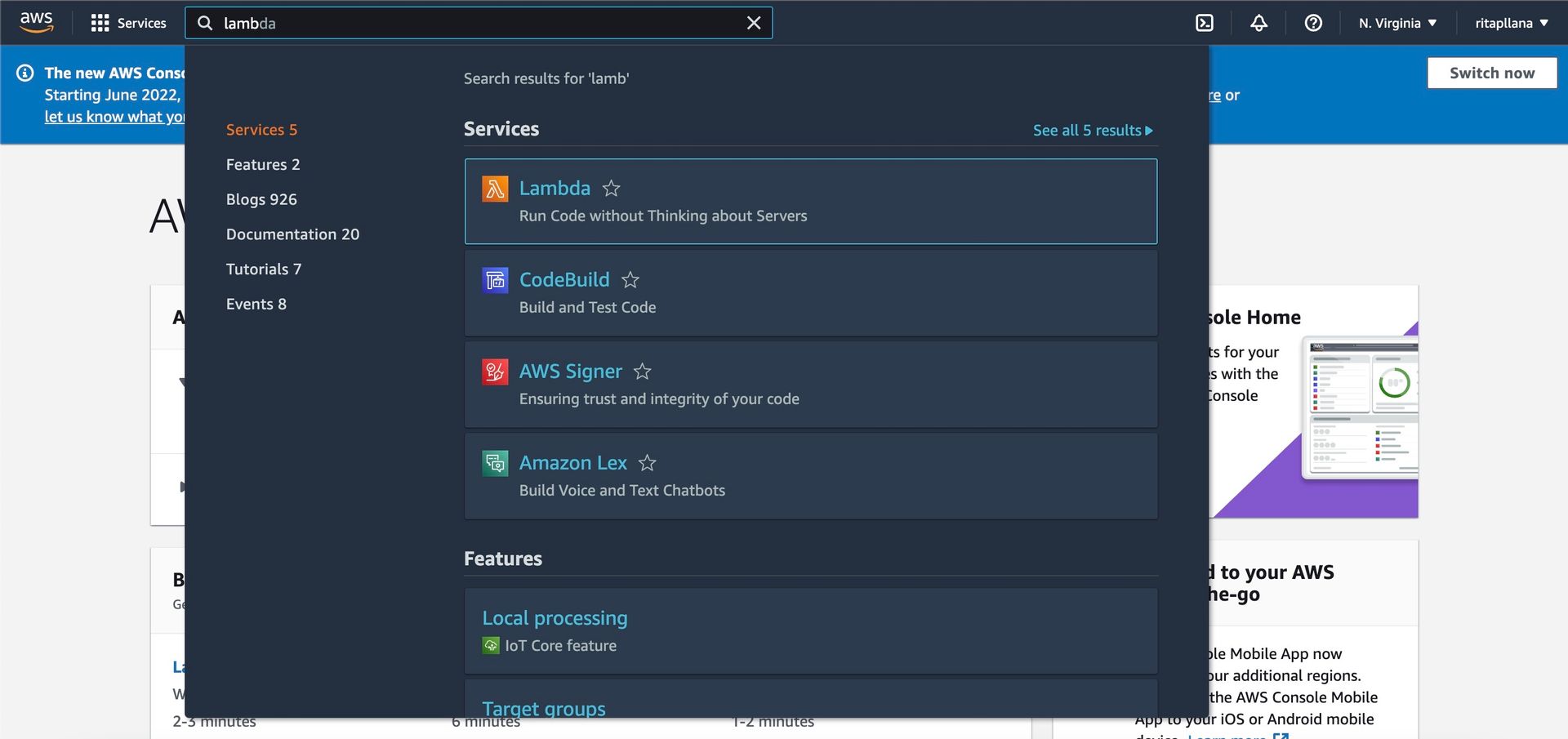Click the Features heading in results
The height and width of the screenshot is (739, 1568).
pyautogui.click(x=503, y=559)
